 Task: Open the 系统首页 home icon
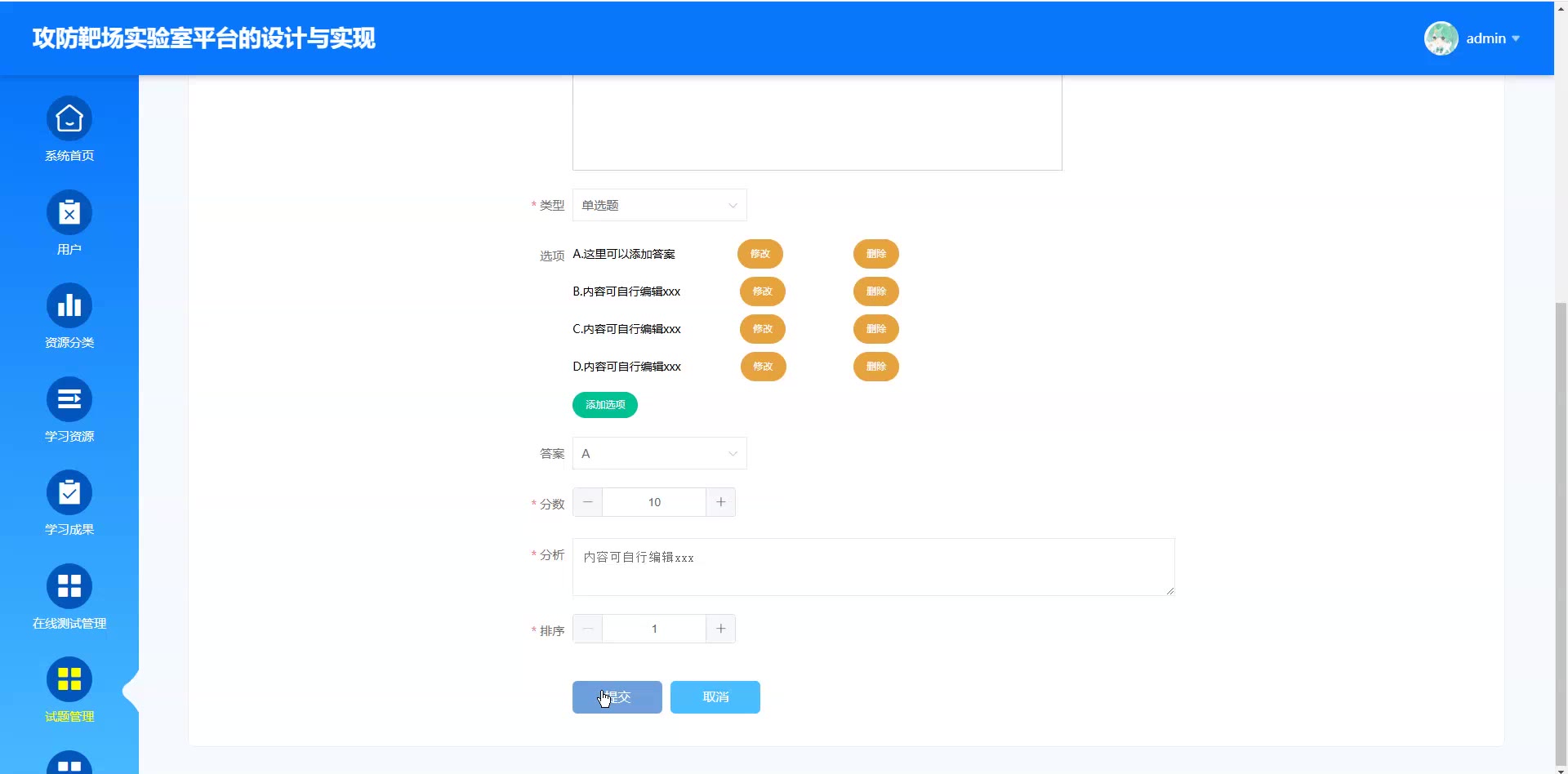tap(69, 119)
